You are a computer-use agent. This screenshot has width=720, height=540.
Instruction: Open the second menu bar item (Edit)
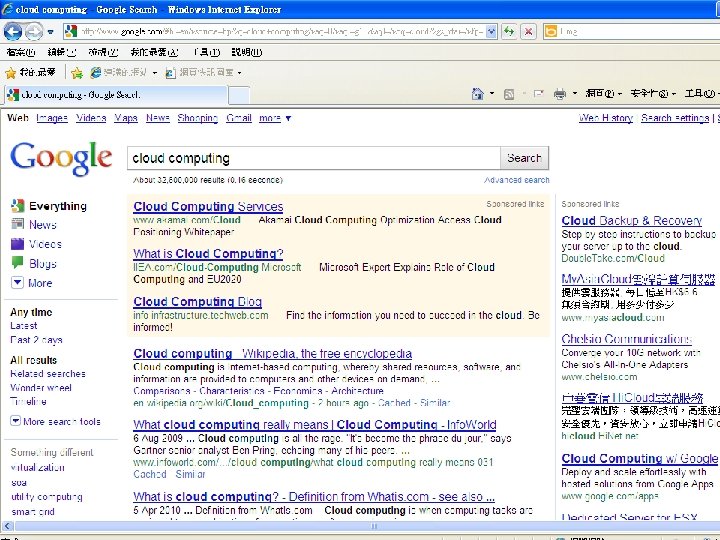coord(62,52)
